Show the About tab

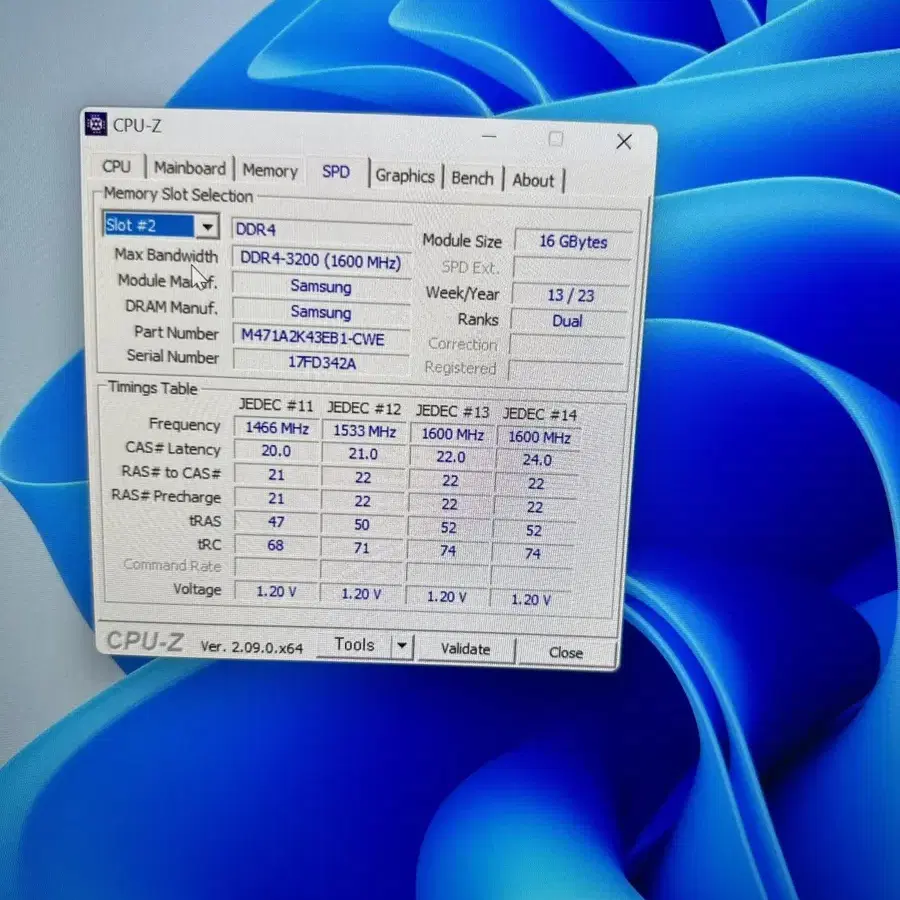tap(533, 180)
